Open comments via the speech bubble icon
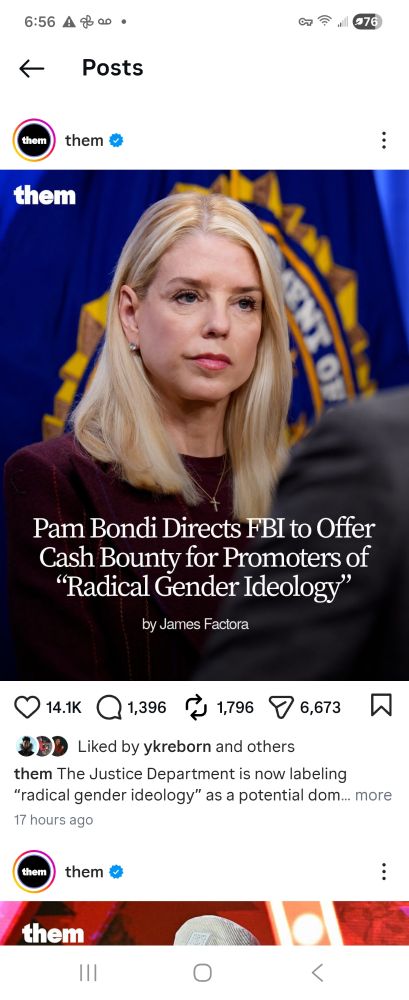Screen dimensions: 409x1000 click(x=108, y=707)
